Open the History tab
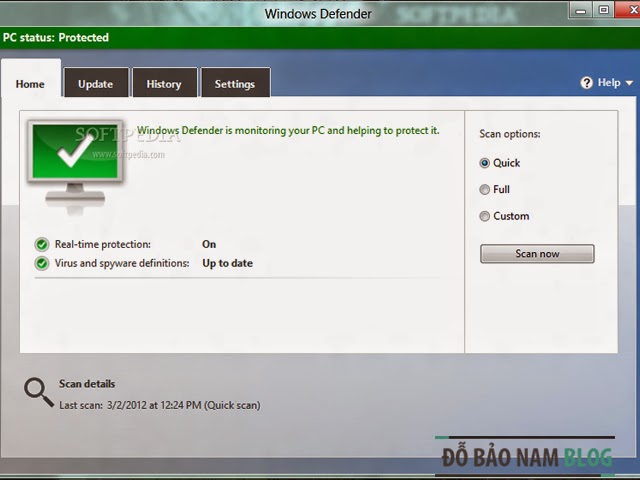 coord(164,83)
